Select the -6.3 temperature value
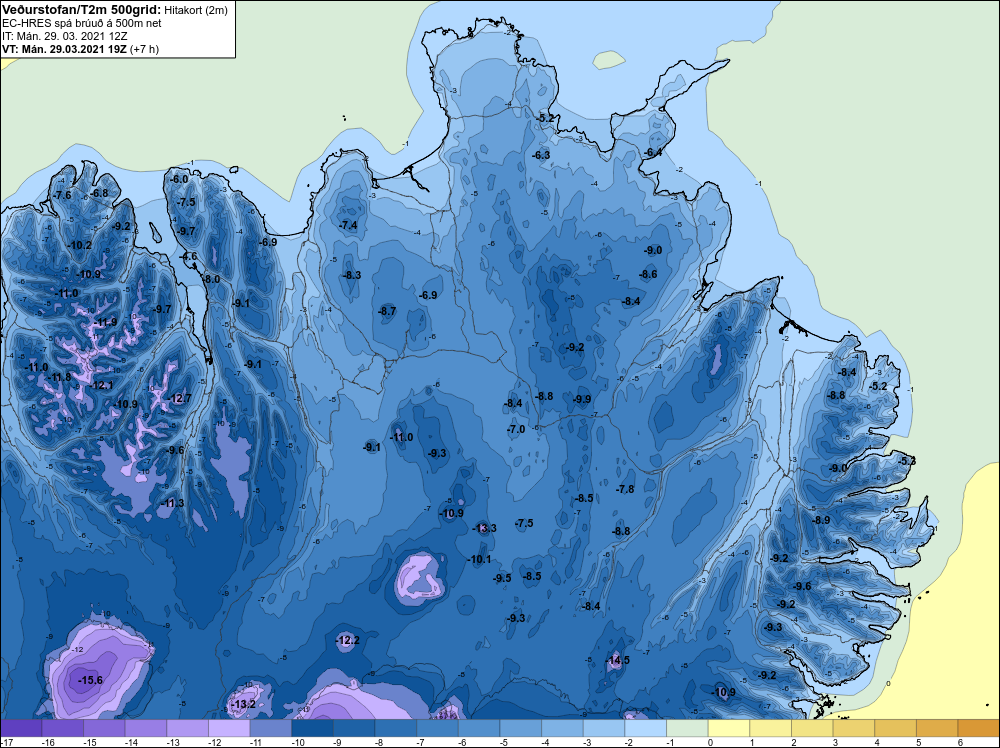 tap(541, 155)
